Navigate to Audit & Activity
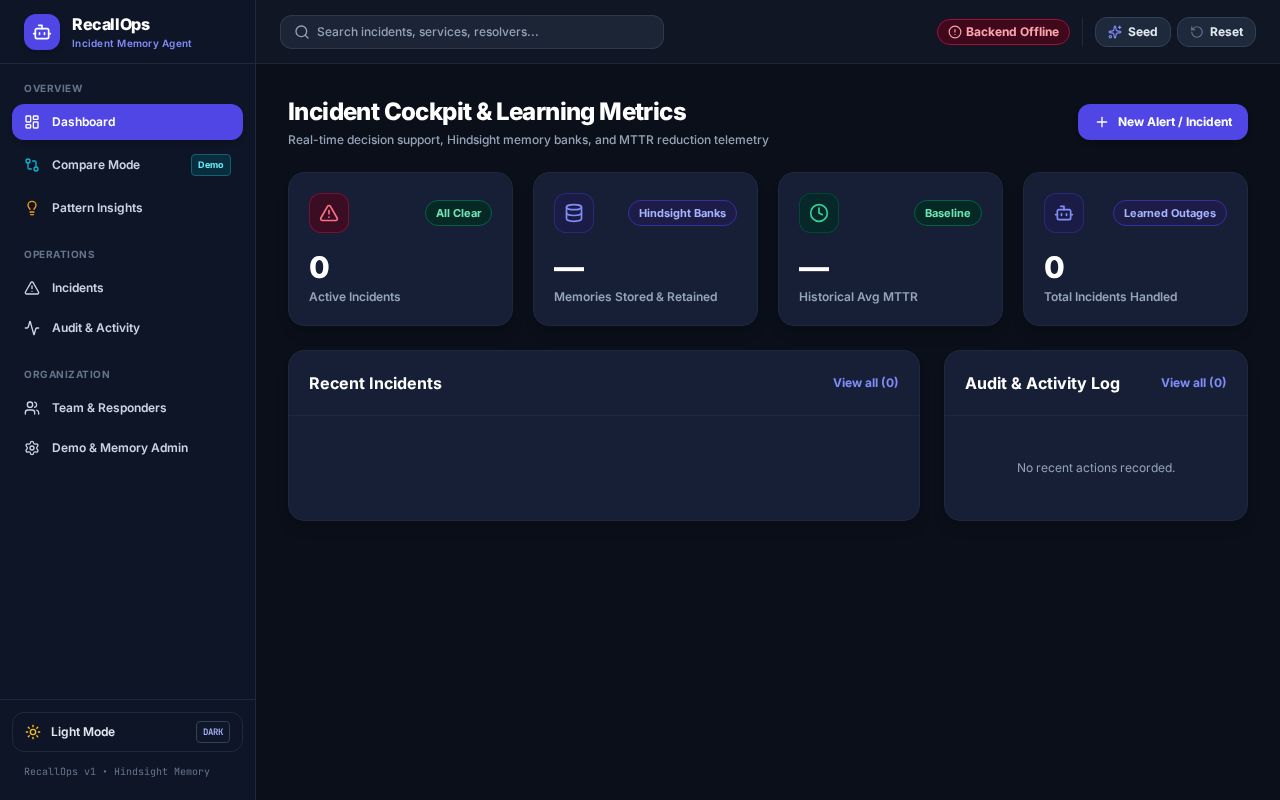 click(127, 328)
